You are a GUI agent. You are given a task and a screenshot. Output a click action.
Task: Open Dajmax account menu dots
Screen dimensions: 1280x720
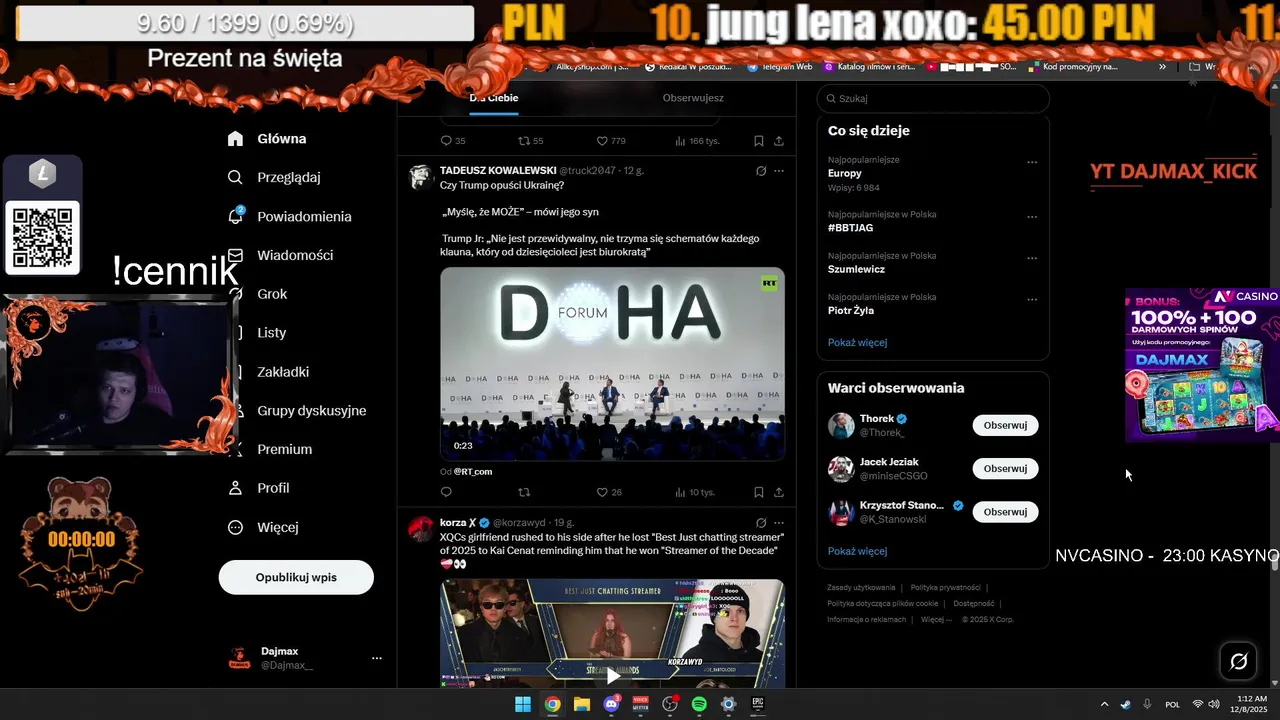(x=377, y=658)
